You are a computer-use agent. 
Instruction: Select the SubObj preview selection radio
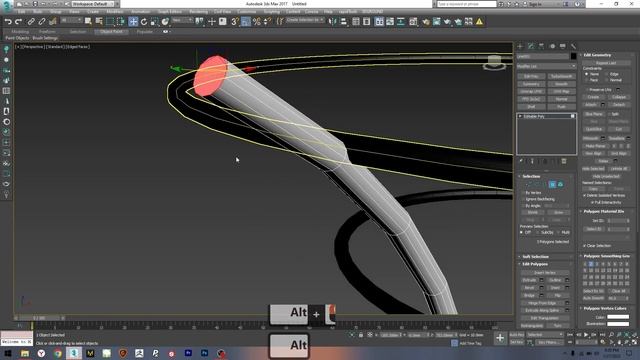pyautogui.click(x=538, y=232)
